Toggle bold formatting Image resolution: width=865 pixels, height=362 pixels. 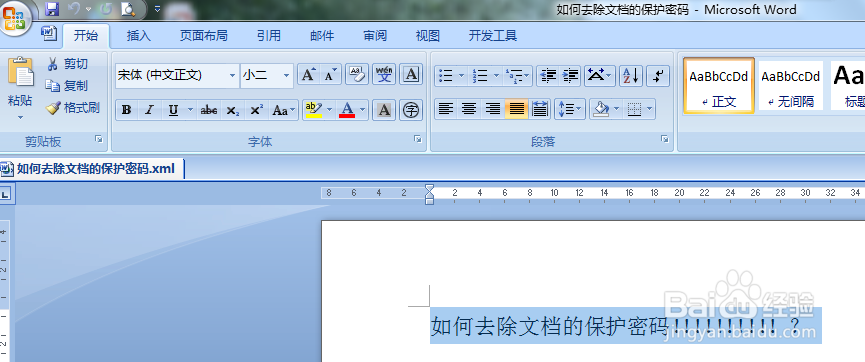[x=127, y=110]
